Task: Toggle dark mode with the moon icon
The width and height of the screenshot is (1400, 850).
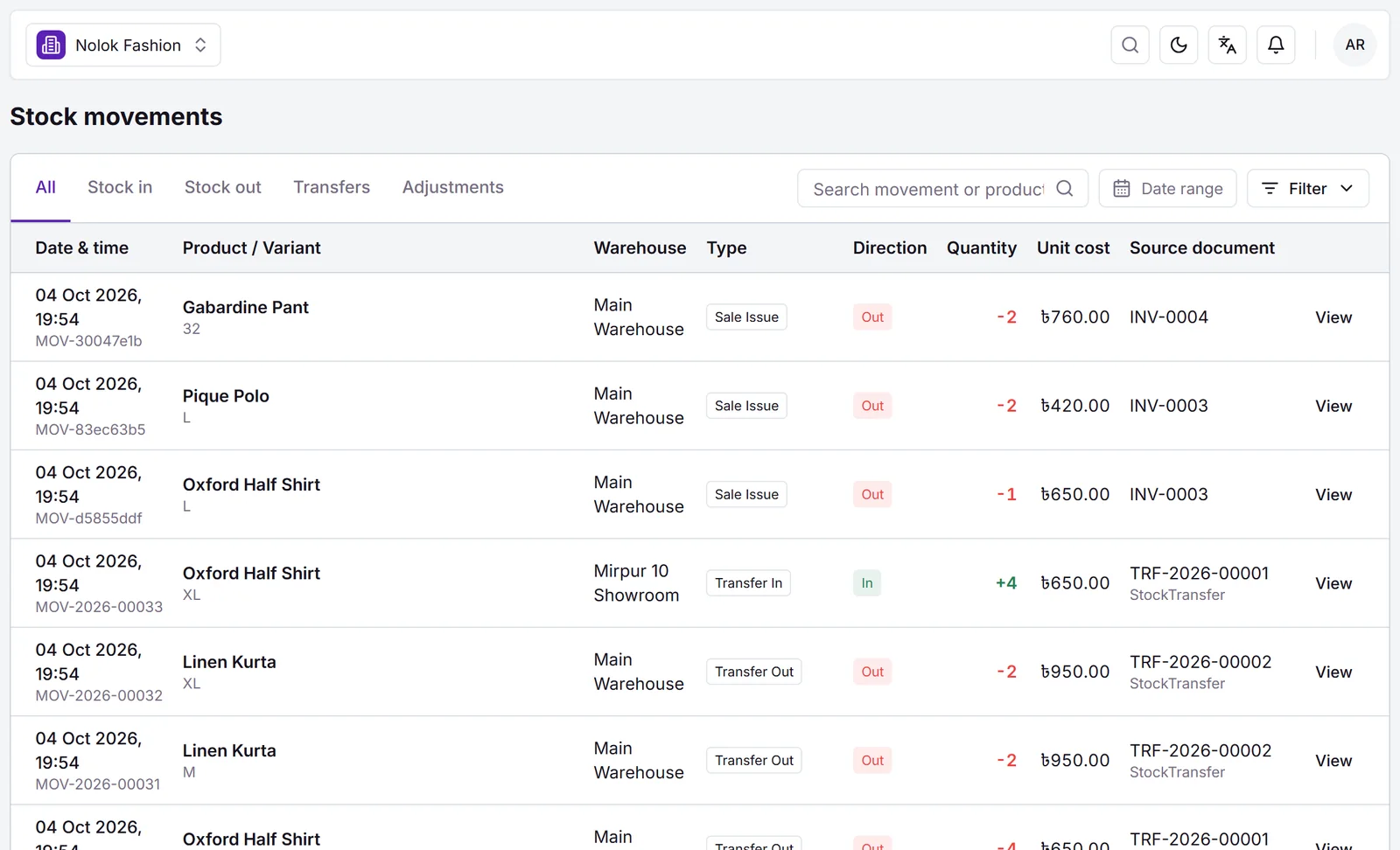Action: click(1179, 45)
